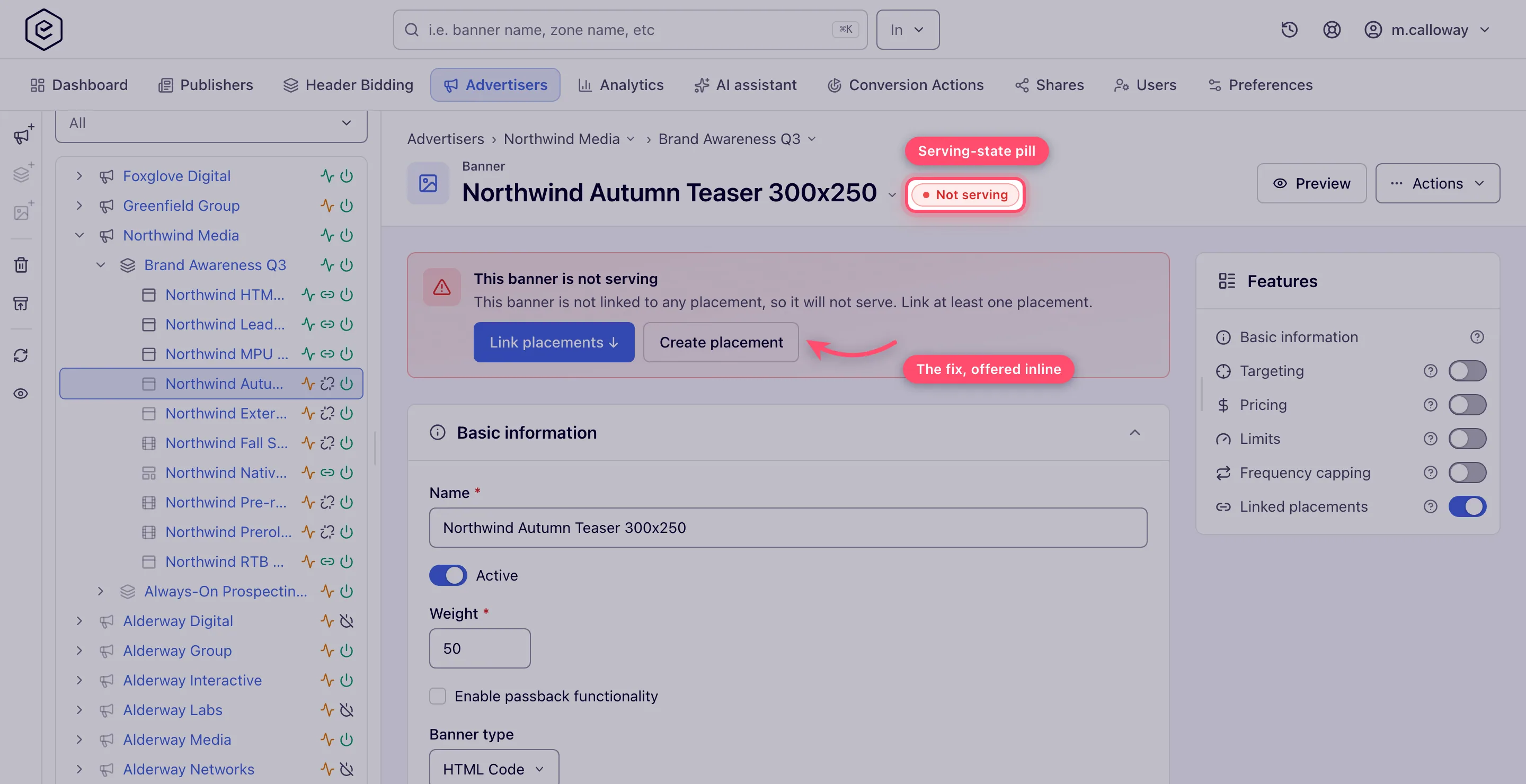Open the support lifebuoy icon
The width and height of the screenshot is (1526, 784).
[x=1332, y=30]
